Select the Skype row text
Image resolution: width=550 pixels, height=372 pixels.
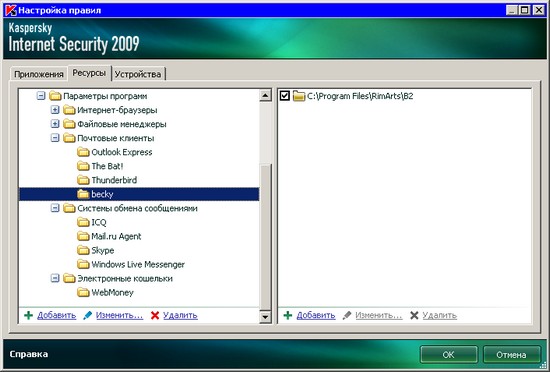pos(103,250)
